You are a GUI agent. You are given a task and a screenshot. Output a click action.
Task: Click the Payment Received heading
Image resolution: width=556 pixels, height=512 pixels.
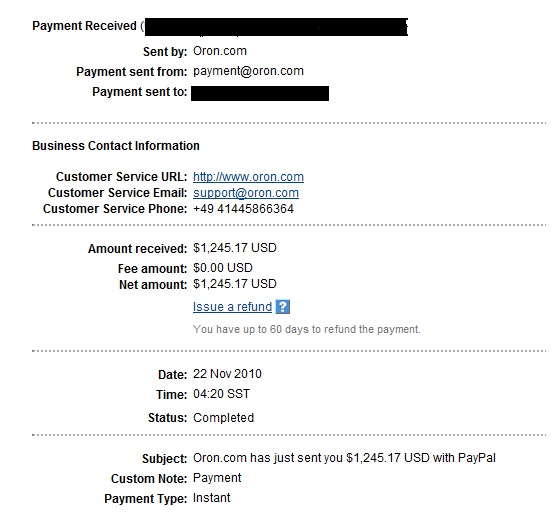click(84, 26)
